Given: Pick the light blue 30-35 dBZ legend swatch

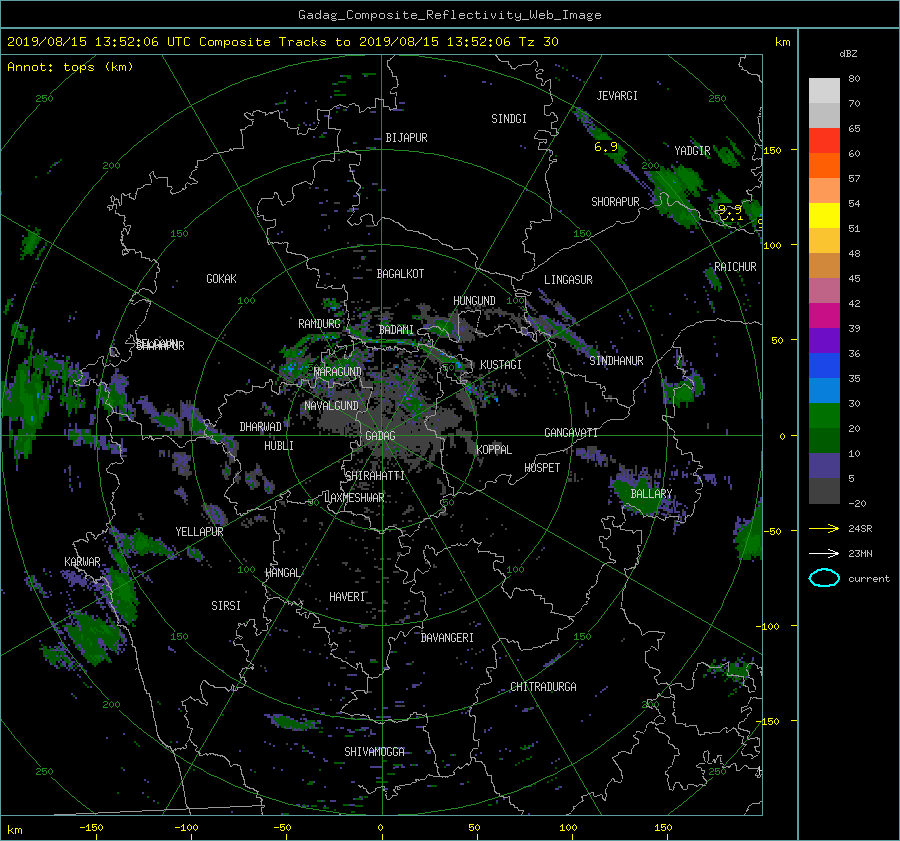Looking at the screenshot, I should [x=824, y=391].
